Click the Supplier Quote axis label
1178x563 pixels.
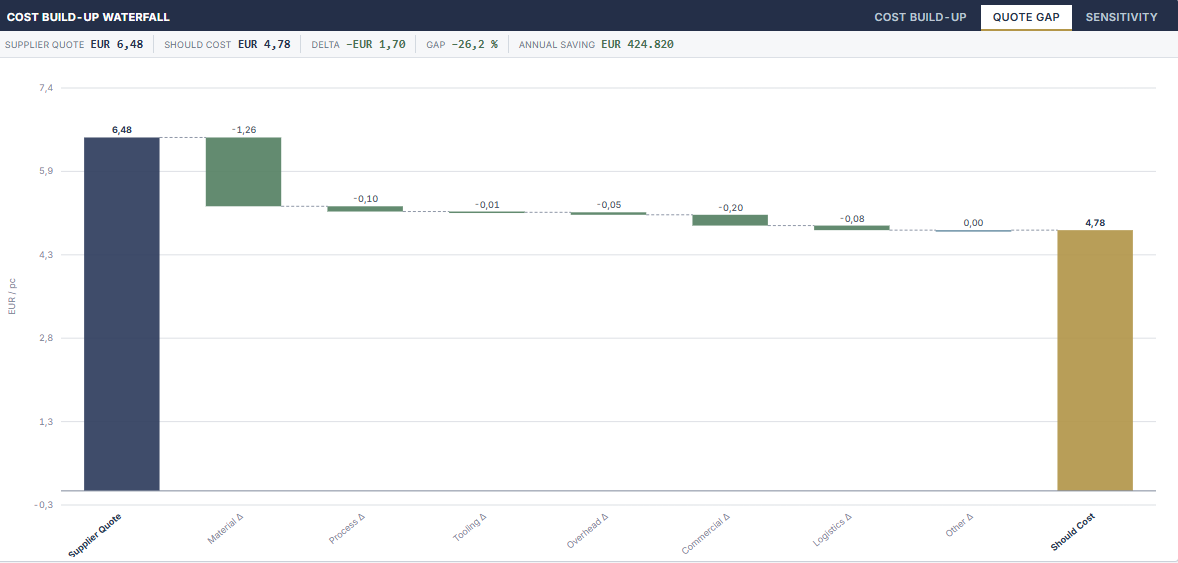pyautogui.click(x=95, y=535)
